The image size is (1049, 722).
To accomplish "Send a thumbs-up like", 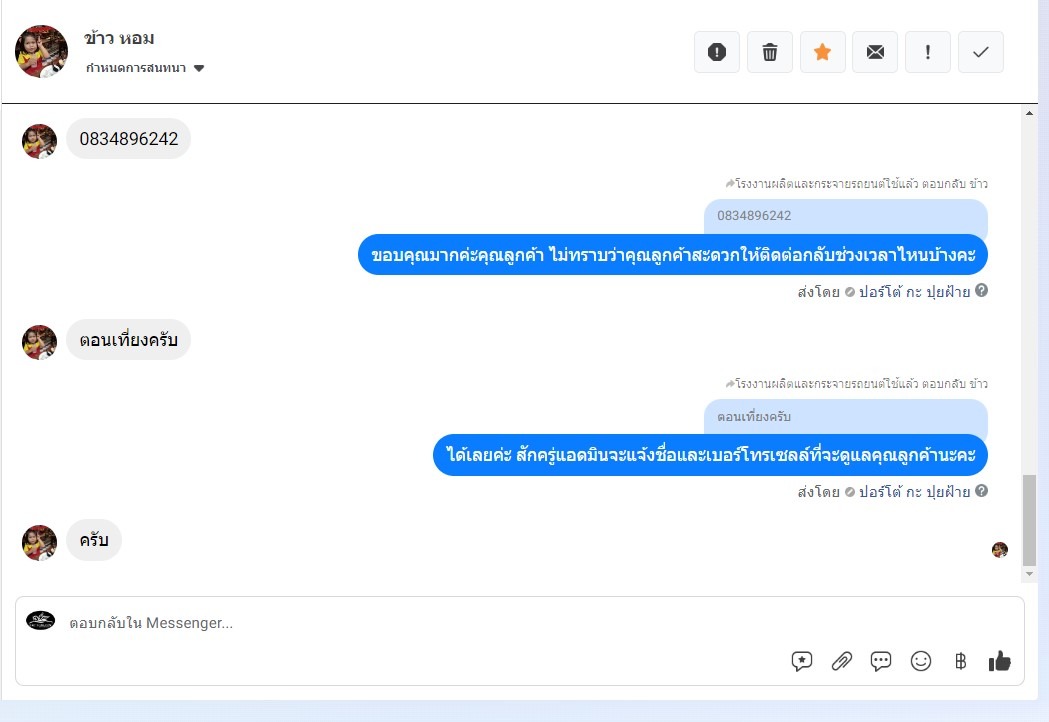I will click(x=999, y=660).
